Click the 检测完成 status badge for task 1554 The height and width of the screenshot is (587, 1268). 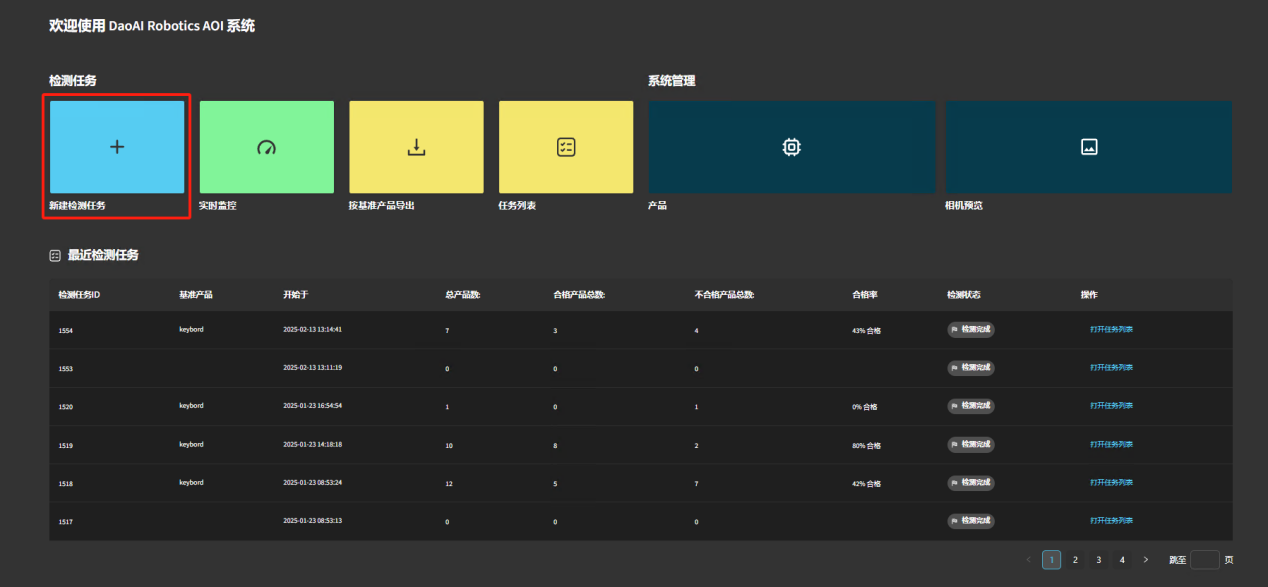971,329
